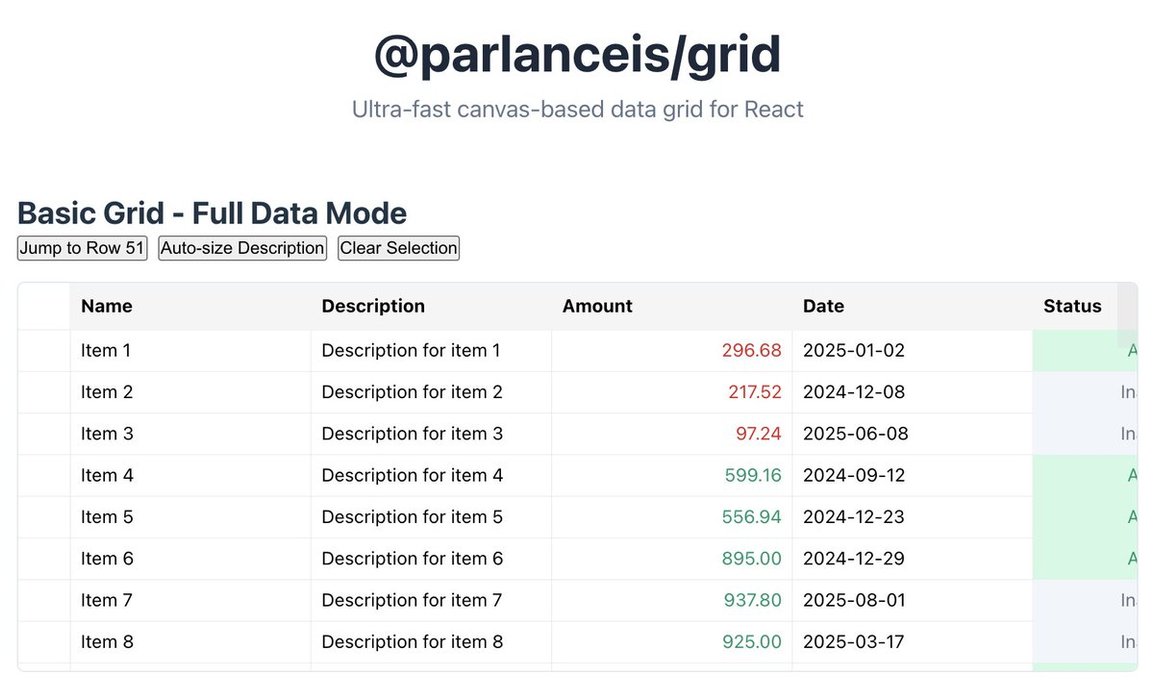Click the date cell 2025-08-01
Image resolution: width=1154 pixels, height=700 pixels.
coord(912,600)
